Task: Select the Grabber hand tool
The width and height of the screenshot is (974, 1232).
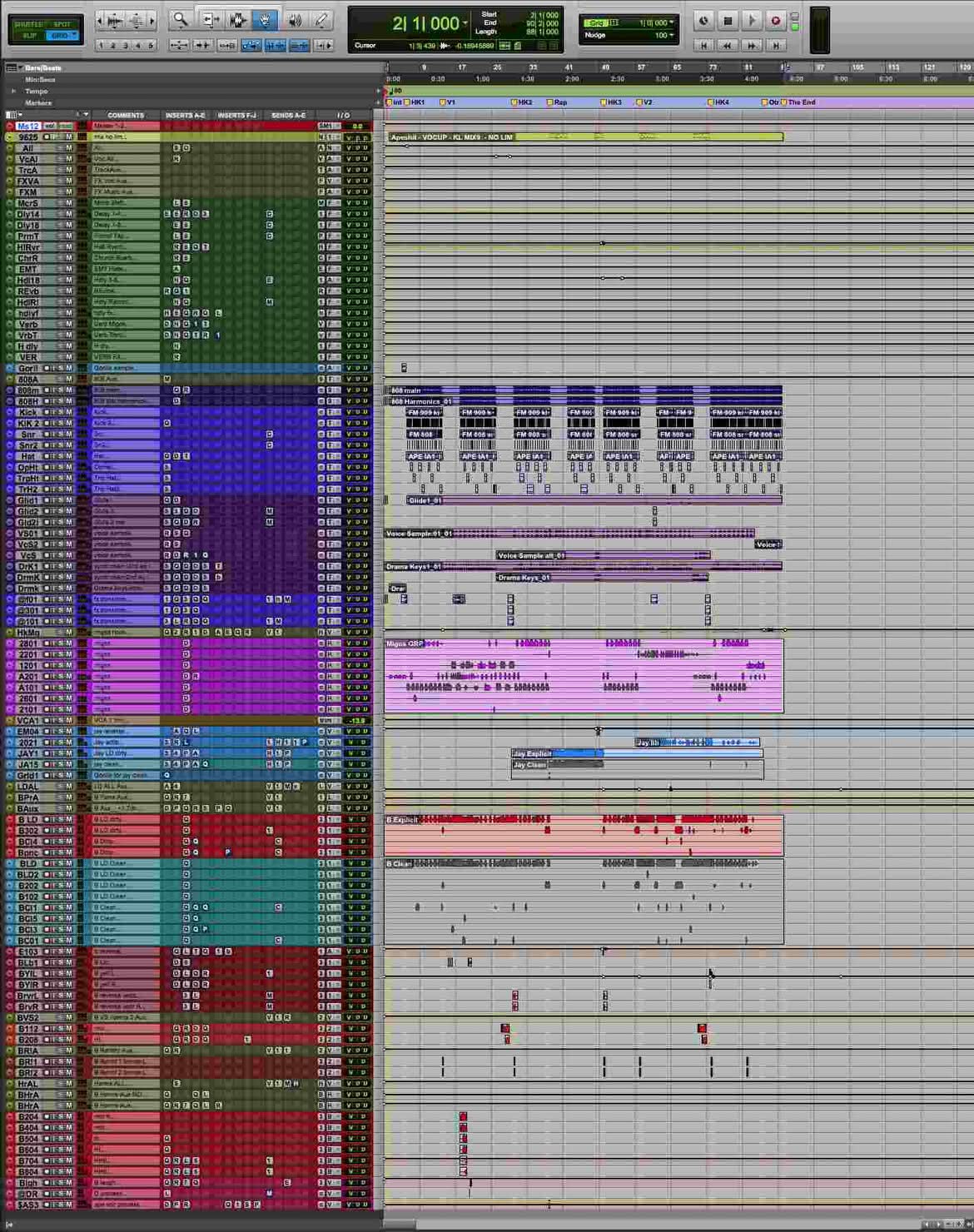Action: (266, 20)
